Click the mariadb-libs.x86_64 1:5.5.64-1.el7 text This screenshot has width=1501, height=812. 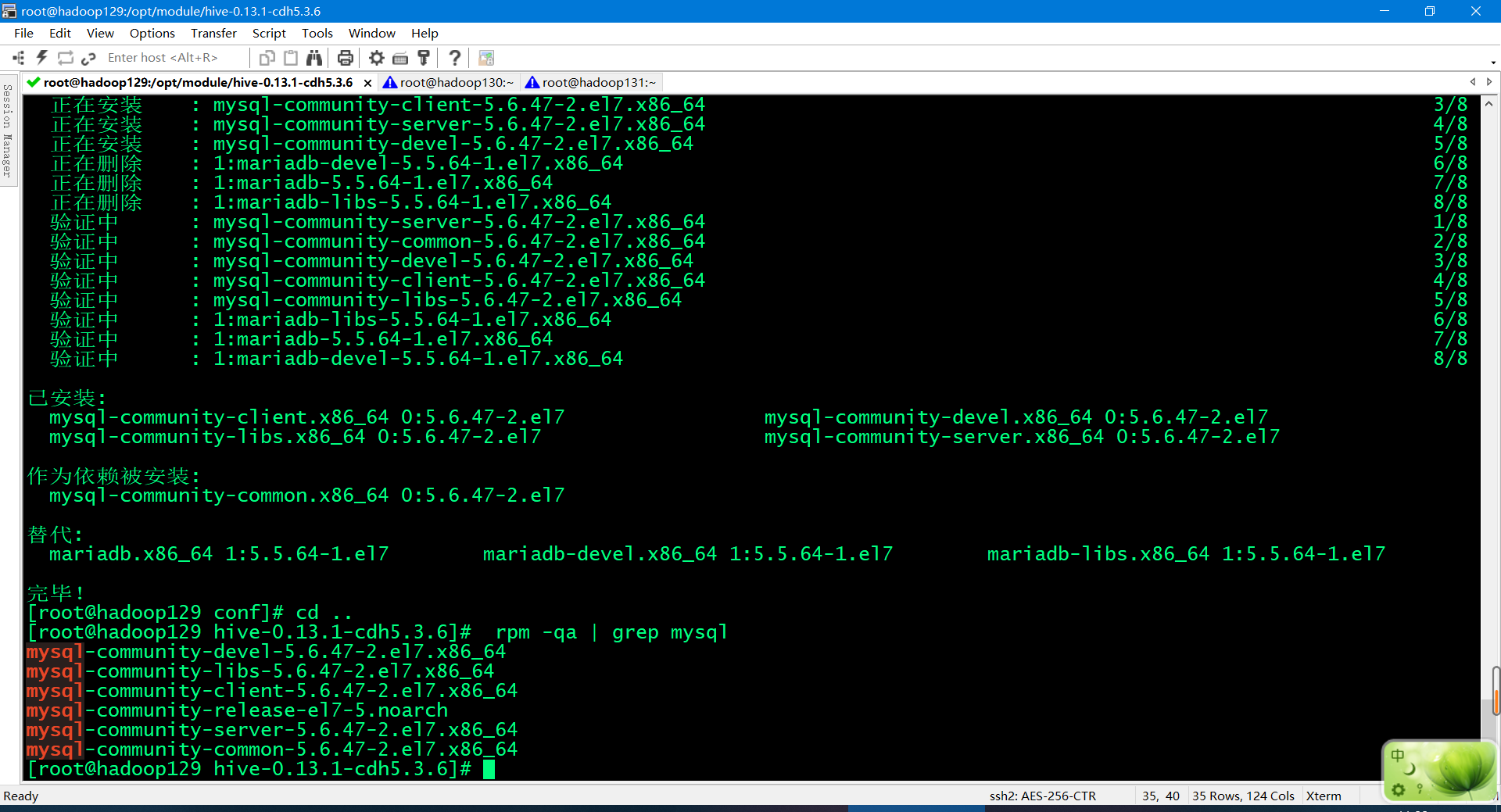click(1186, 554)
